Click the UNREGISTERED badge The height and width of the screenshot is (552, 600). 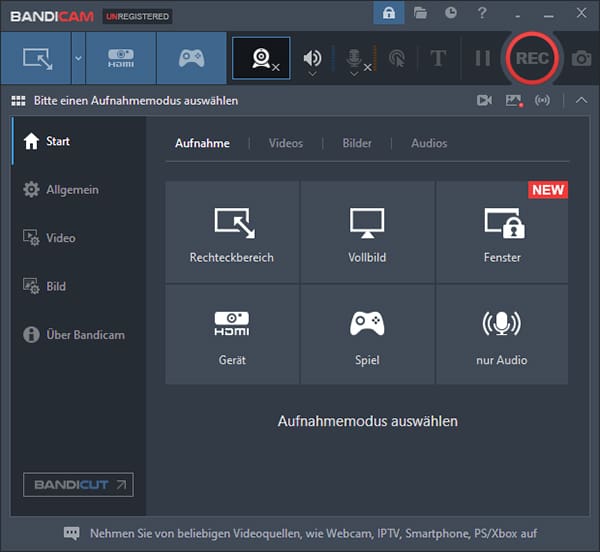click(137, 16)
